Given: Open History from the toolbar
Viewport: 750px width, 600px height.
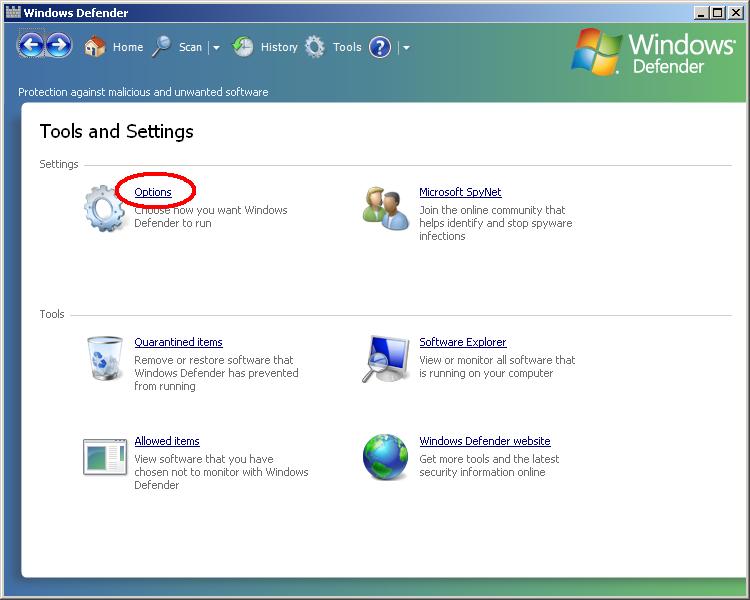Looking at the screenshot, I should click(278, 47).
